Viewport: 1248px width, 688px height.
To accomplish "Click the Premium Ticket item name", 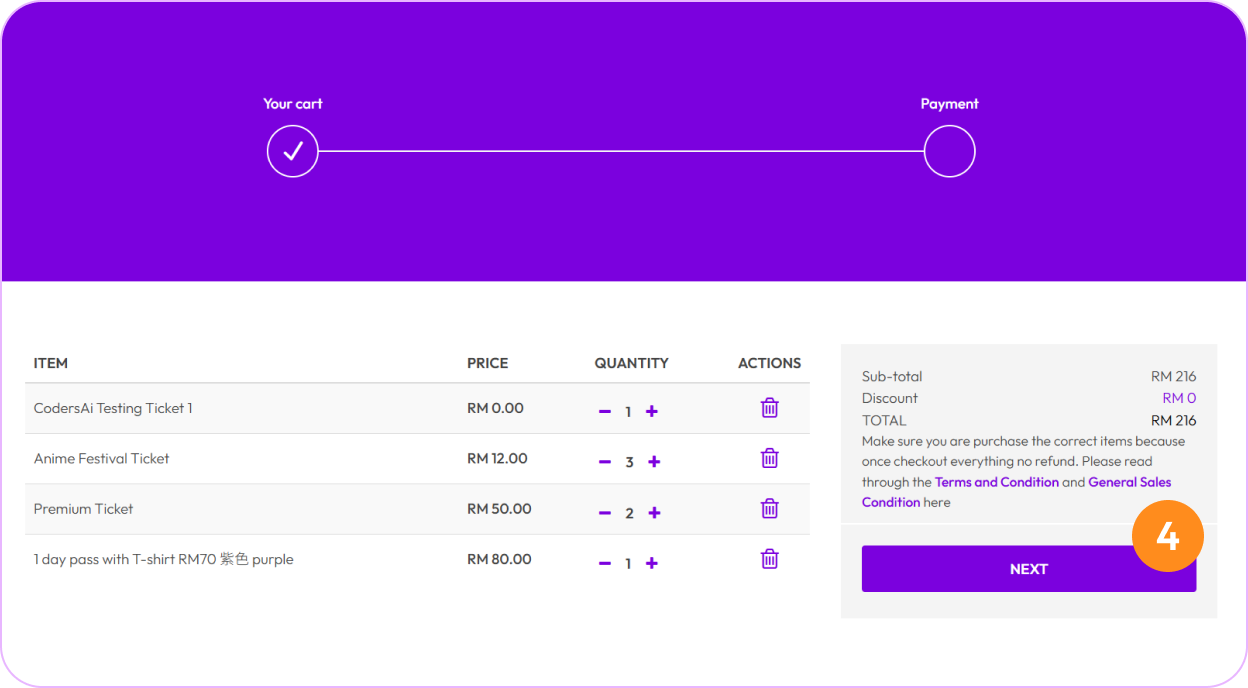I will tap(83, 509).
